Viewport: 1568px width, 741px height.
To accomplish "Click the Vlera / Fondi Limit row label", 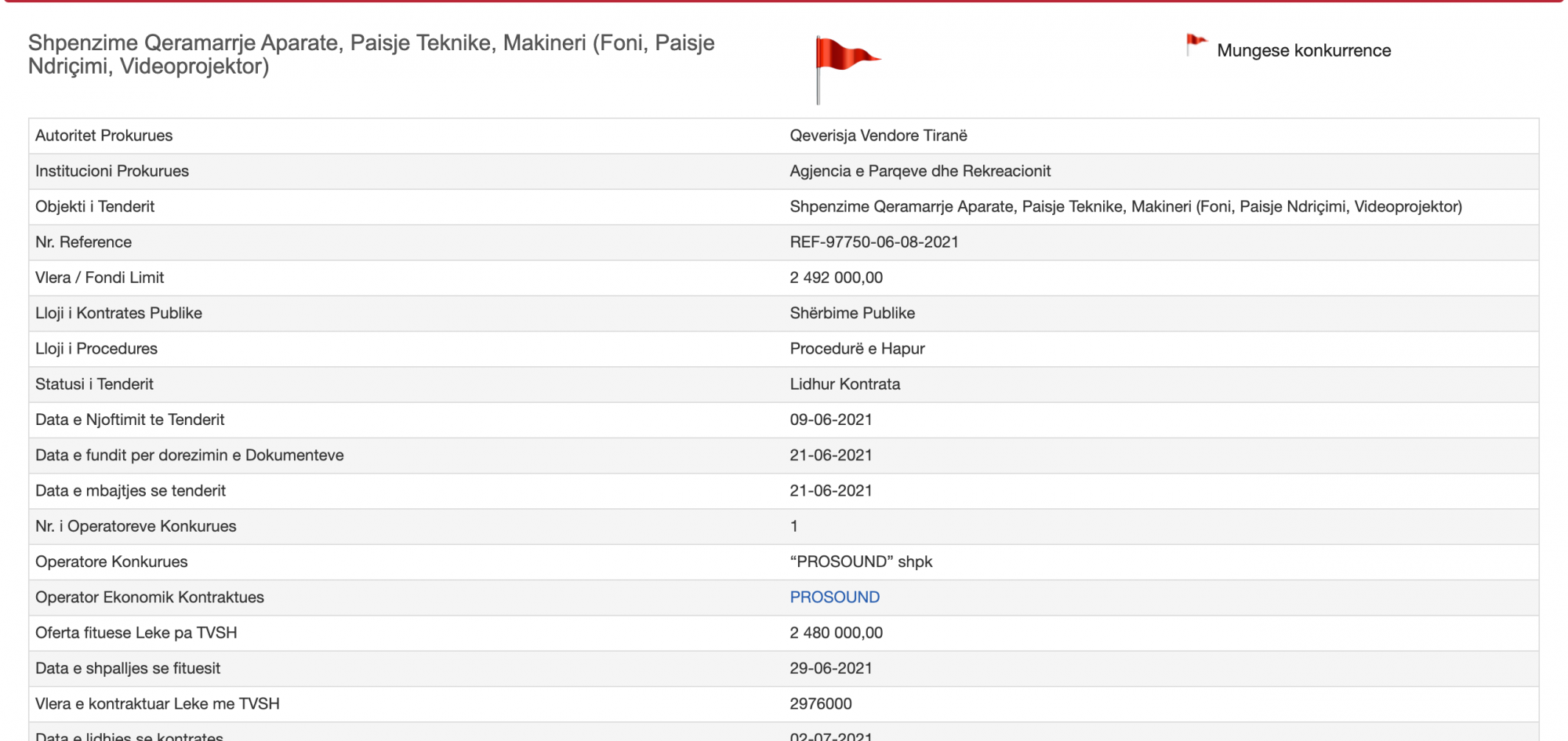I will point(100,278).
